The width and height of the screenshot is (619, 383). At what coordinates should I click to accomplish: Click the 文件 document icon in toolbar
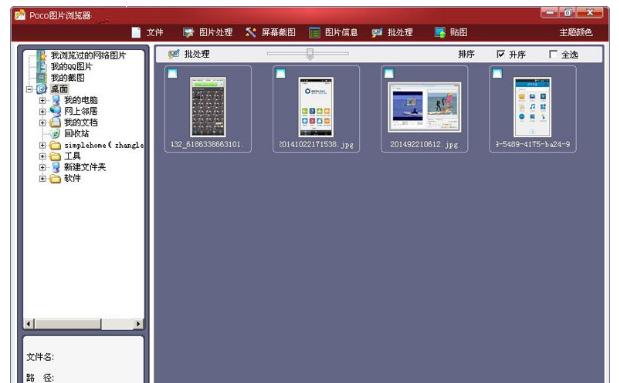coord(136,32)
